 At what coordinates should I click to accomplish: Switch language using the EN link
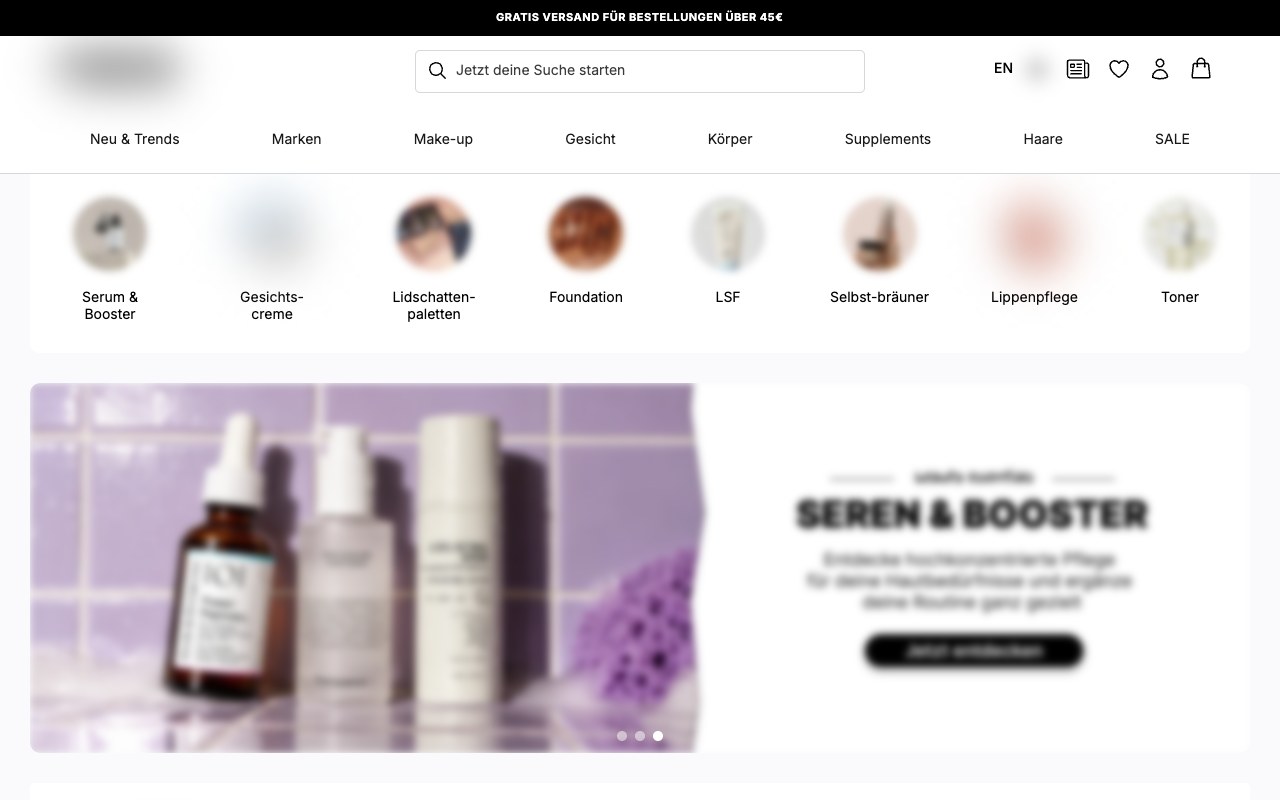point(1003,68)
